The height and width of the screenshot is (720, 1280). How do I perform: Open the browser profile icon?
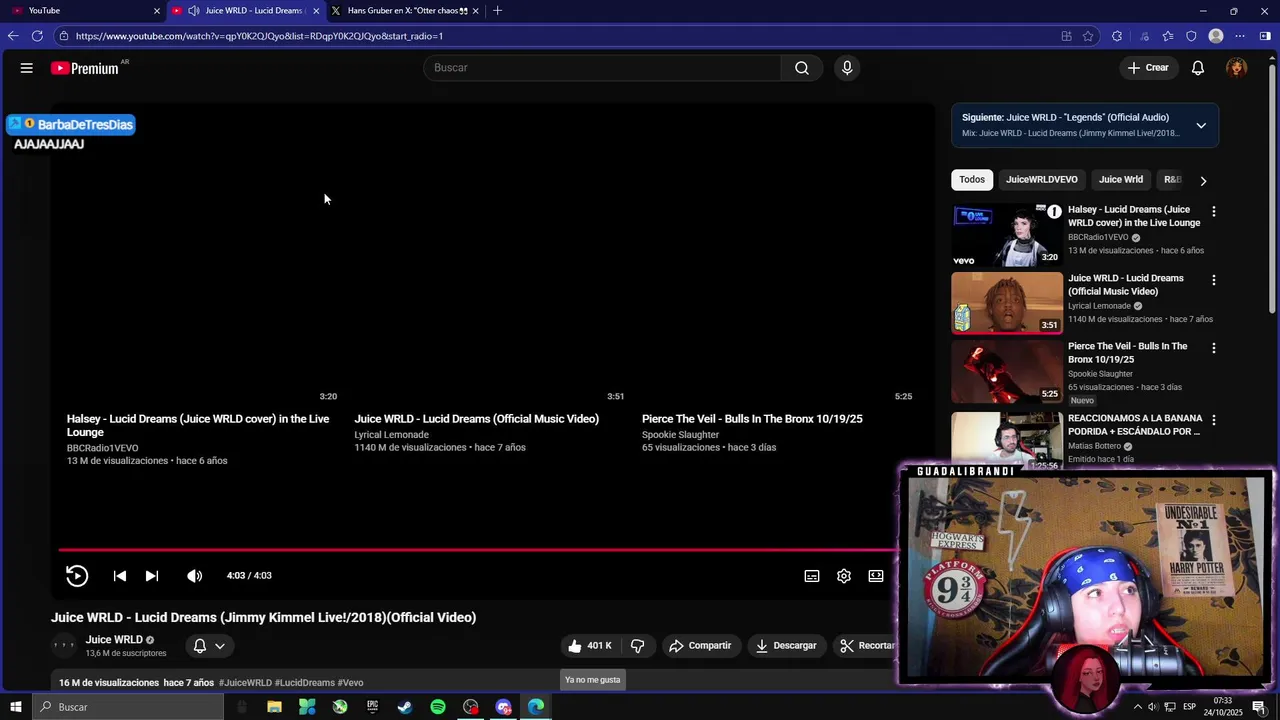pos(1216,36)
